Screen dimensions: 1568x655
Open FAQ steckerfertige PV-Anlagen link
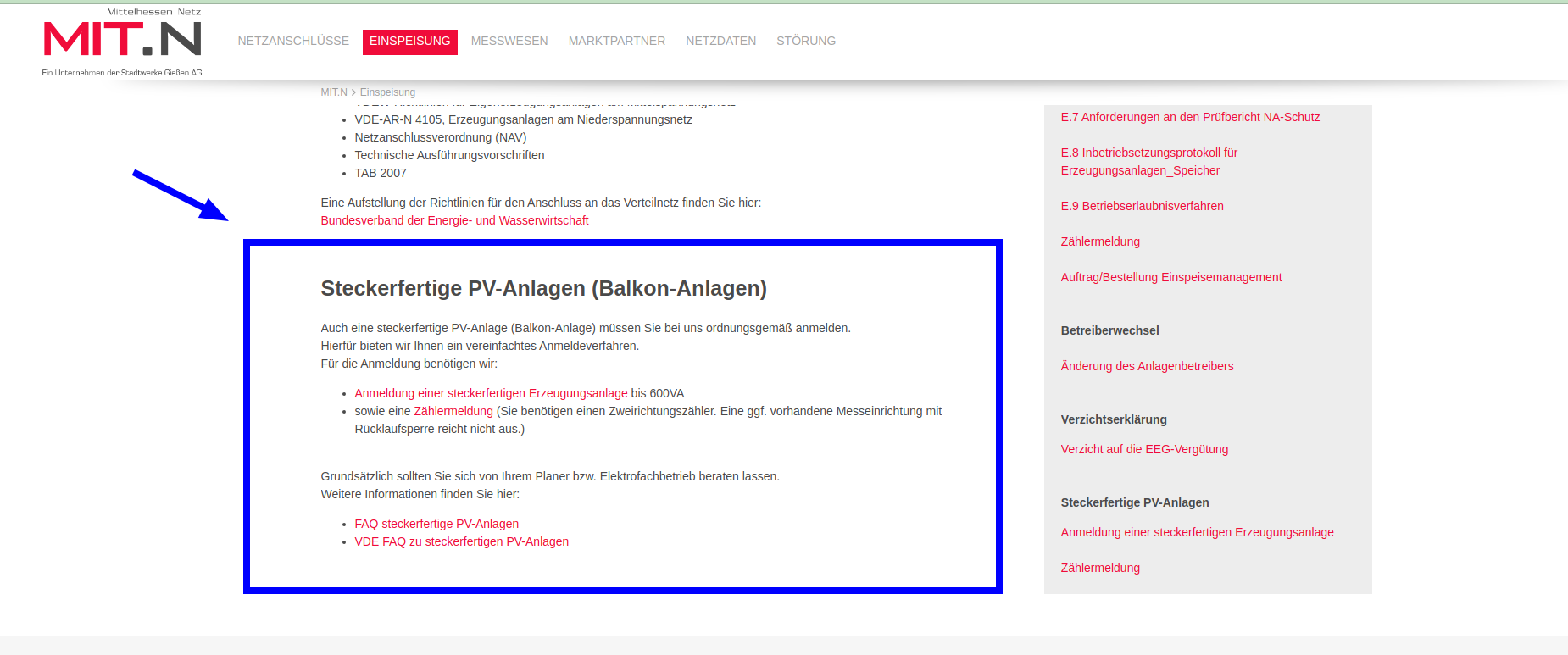tap(436, 524)
